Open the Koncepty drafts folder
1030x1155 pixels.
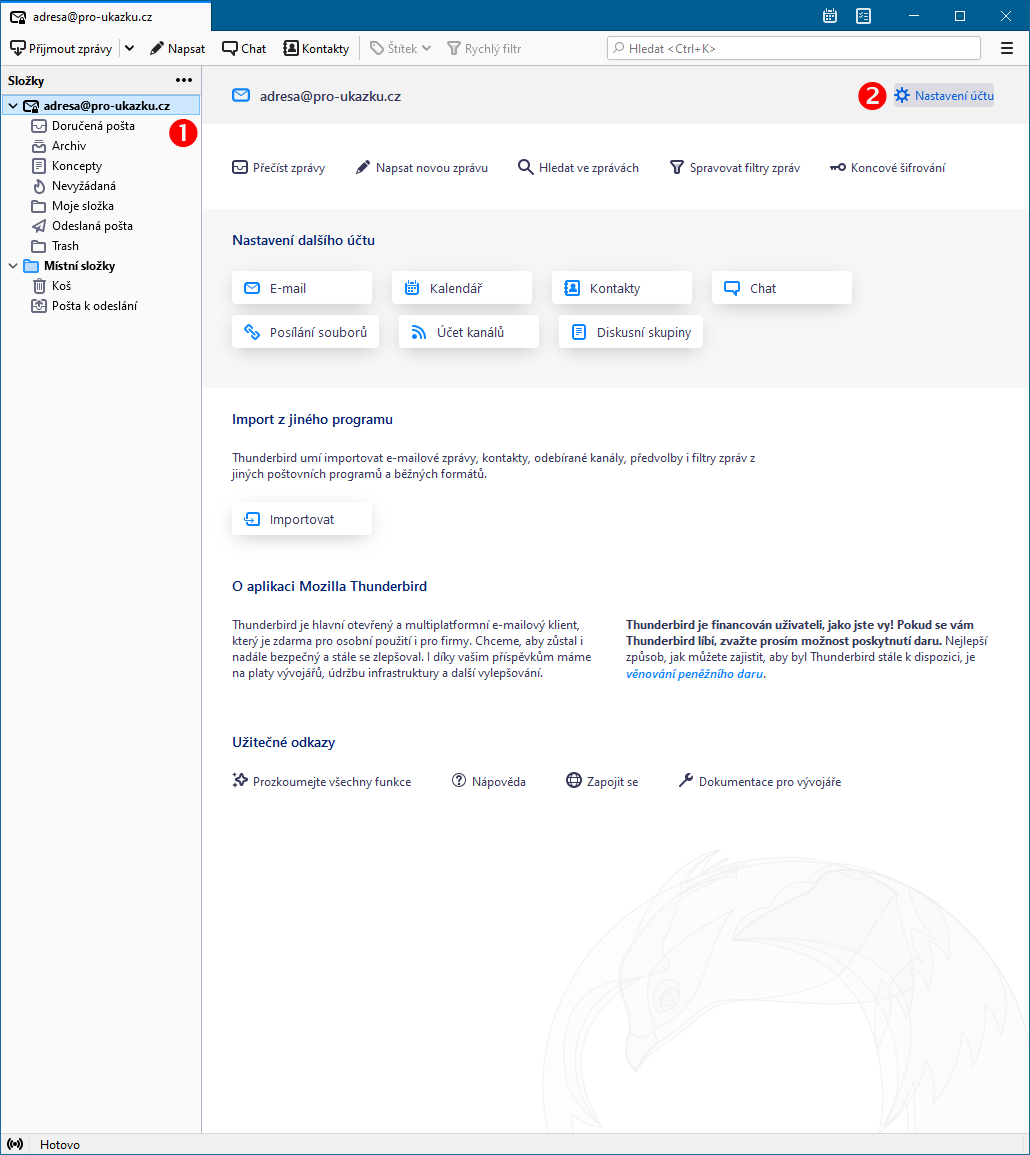point(67,166)
